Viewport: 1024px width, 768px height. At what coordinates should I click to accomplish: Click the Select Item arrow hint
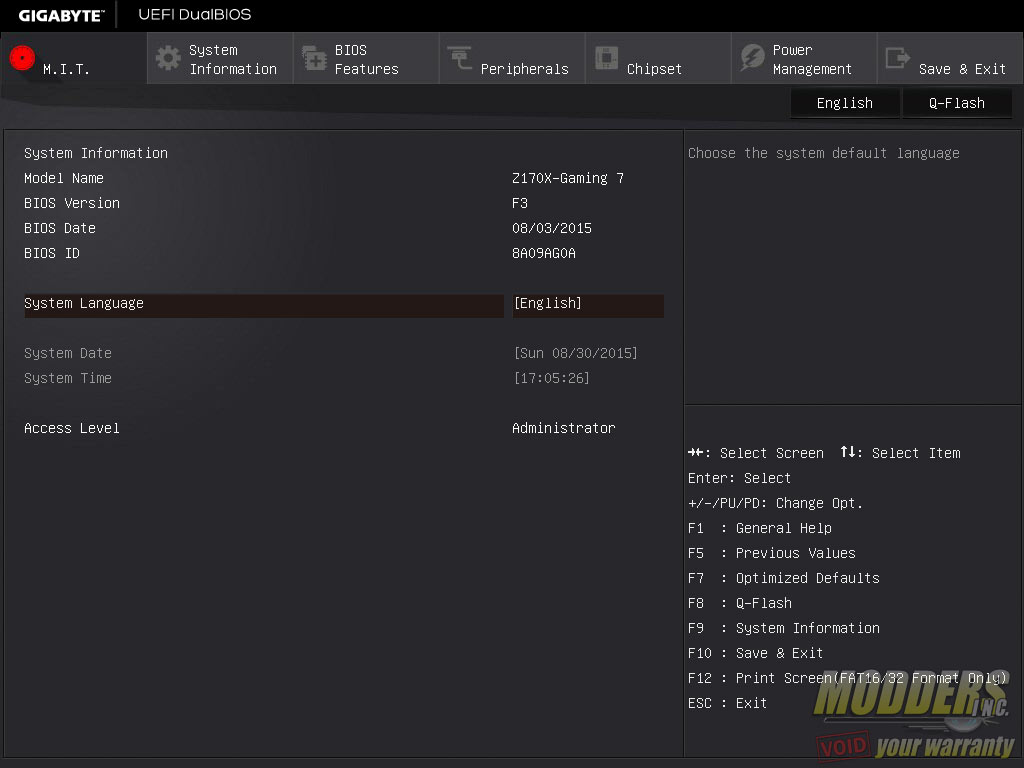[x=900, y=453]
